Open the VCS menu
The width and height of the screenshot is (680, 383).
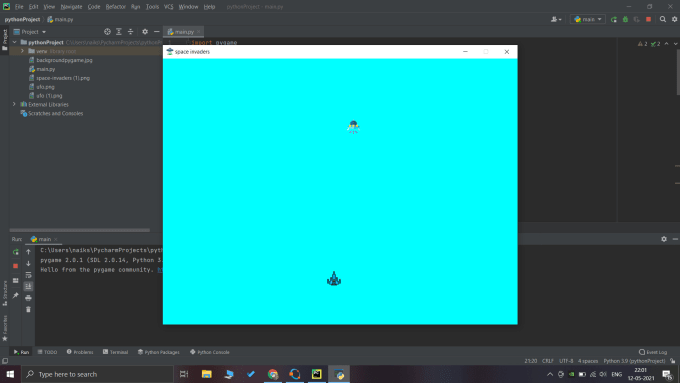tap(169, 7)
